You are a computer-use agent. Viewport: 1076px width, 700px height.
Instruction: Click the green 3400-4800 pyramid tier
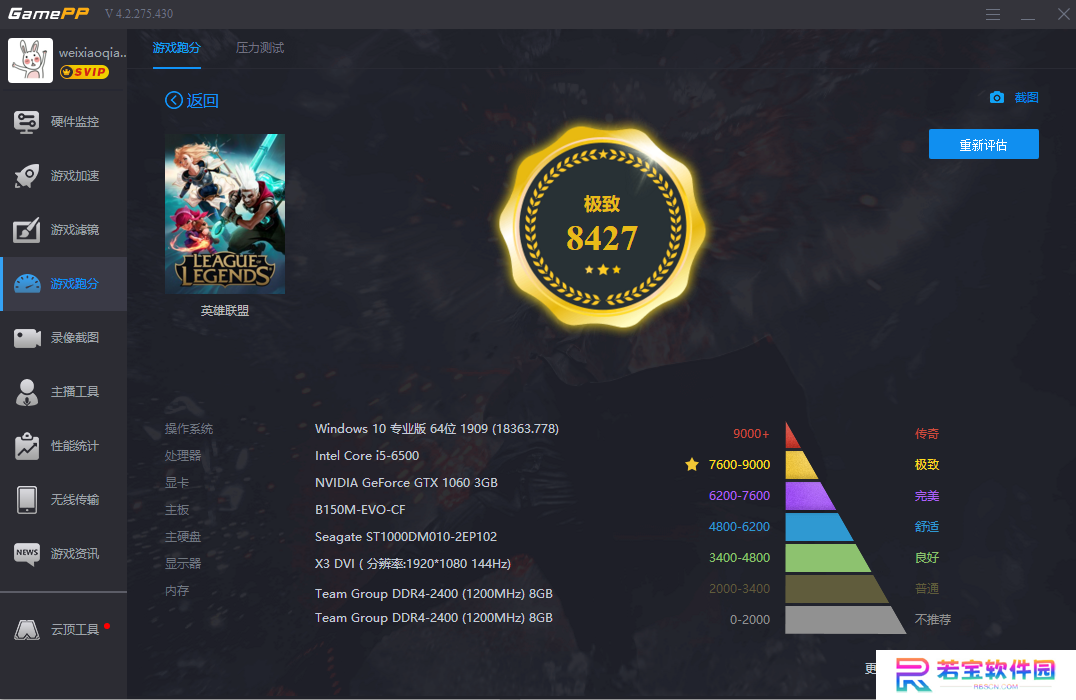(x=828, y=557)
